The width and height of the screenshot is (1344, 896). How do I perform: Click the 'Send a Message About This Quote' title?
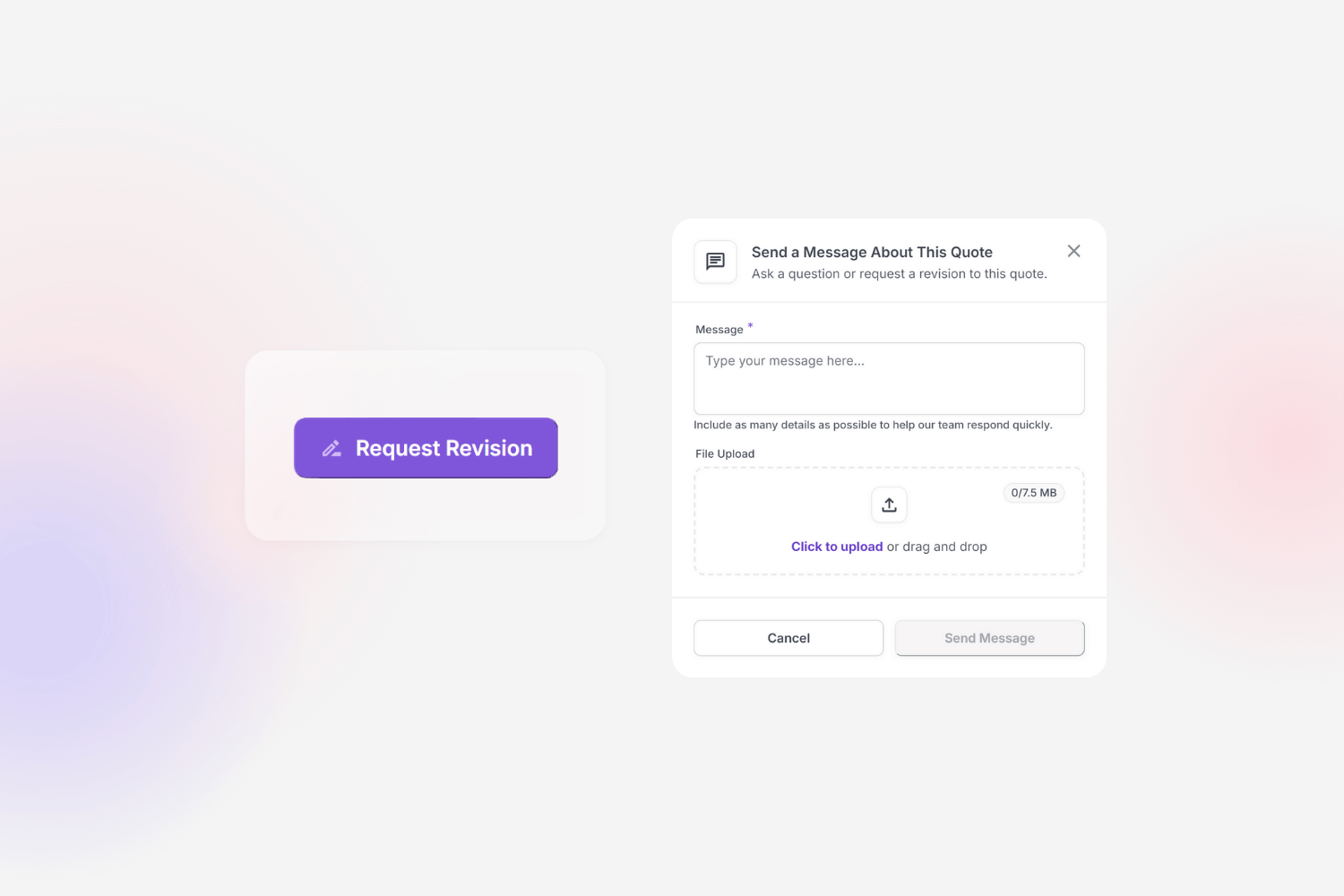coord(871,253)
